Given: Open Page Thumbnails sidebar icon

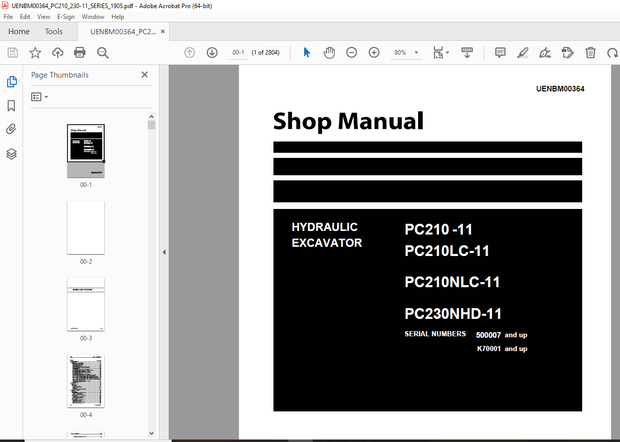Looking at the screenshot, I should click(11, 82).
